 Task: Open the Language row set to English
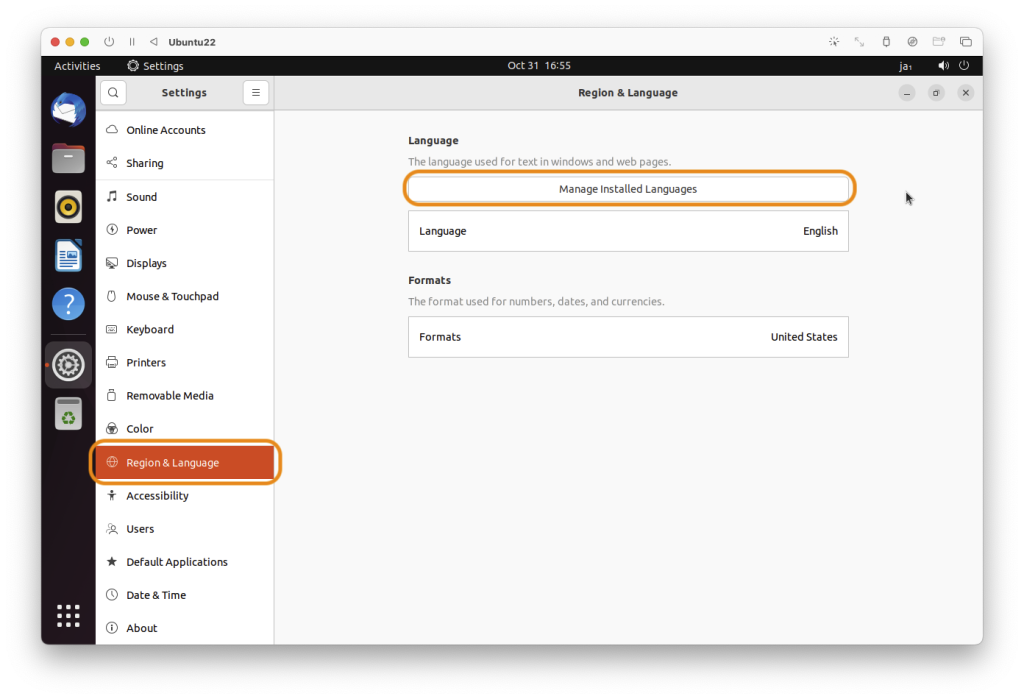(x=628, y=231)
